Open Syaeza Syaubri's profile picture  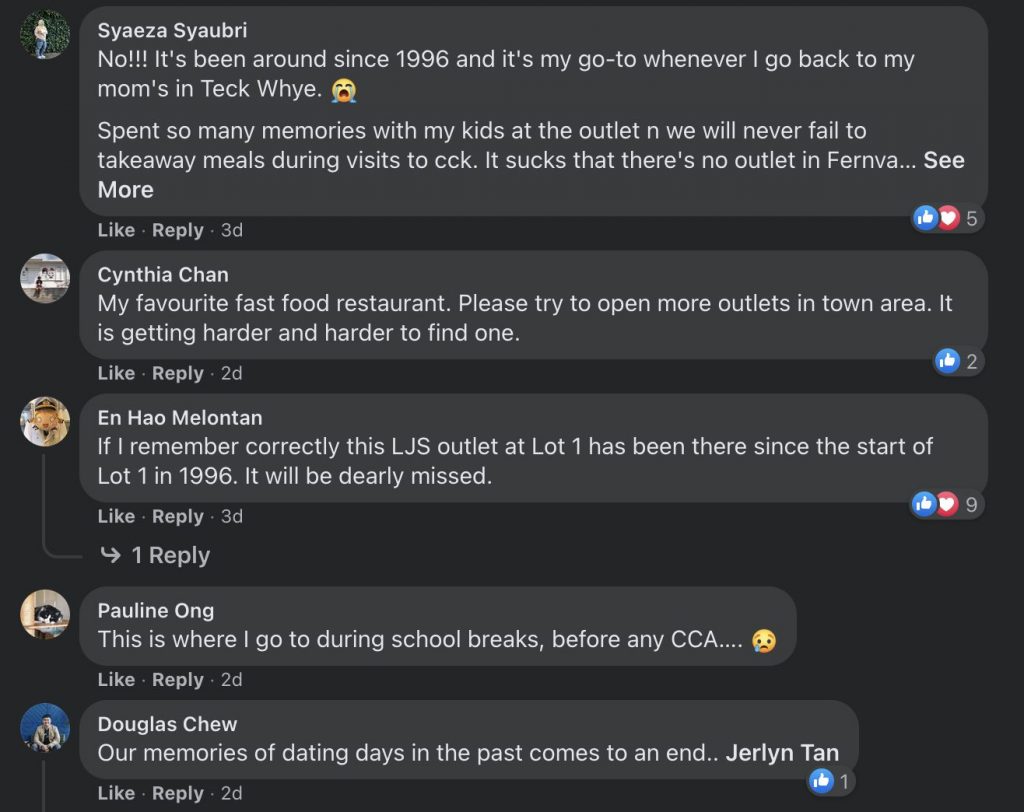click(x=45, y=34)
